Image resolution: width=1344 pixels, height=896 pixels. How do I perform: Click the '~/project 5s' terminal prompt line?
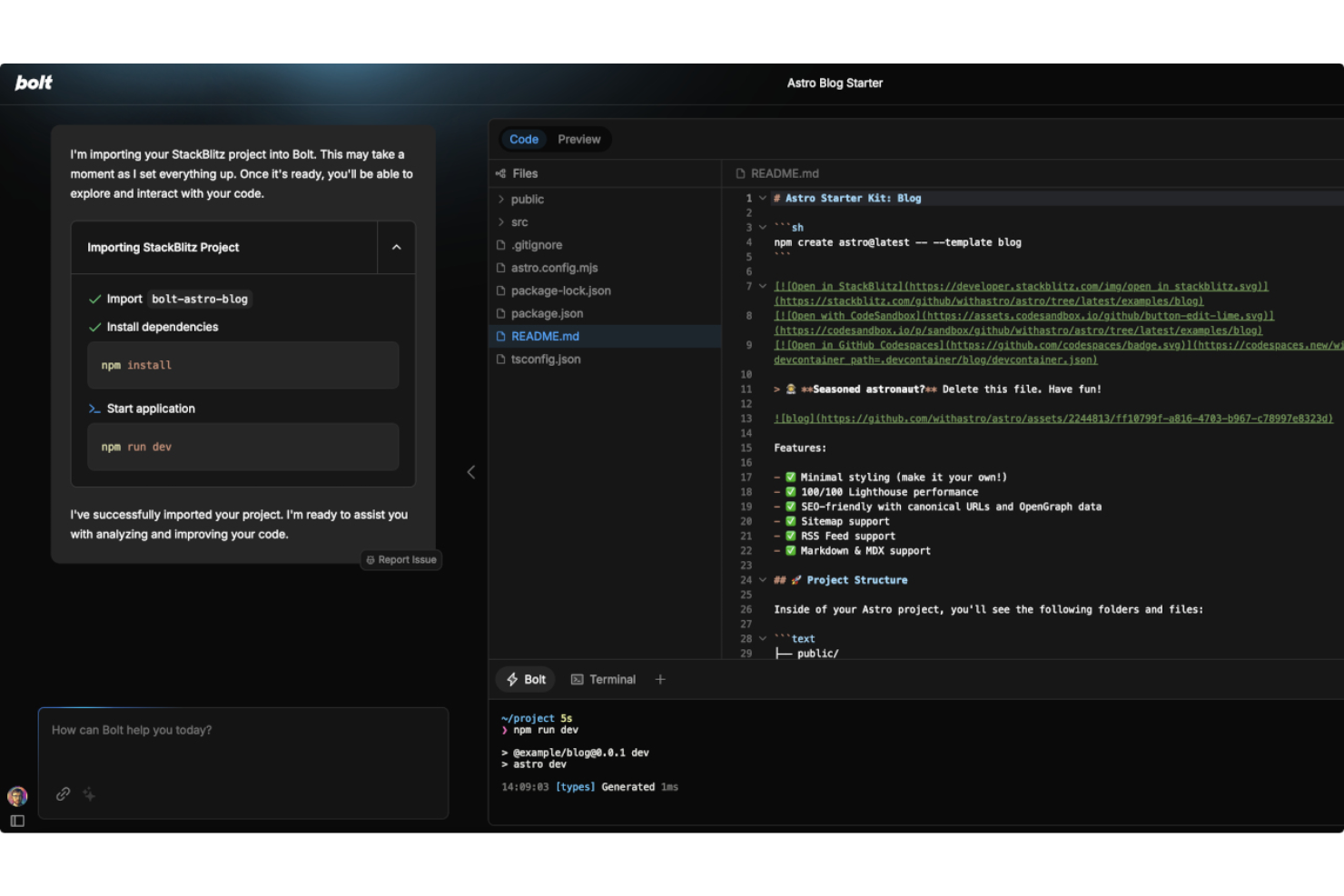coord(537,718)
